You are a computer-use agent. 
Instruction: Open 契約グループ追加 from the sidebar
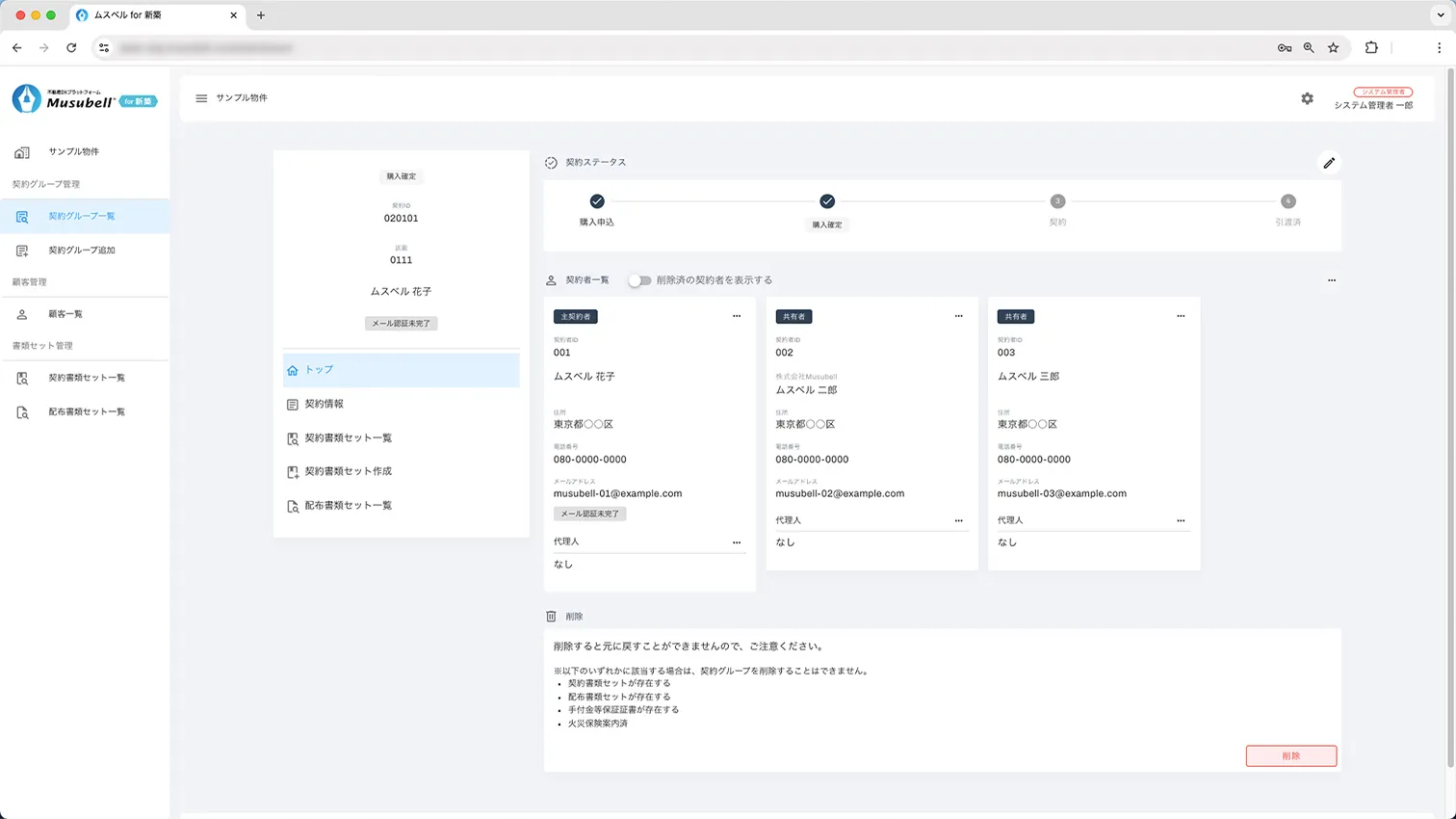[x=82, y=251]
